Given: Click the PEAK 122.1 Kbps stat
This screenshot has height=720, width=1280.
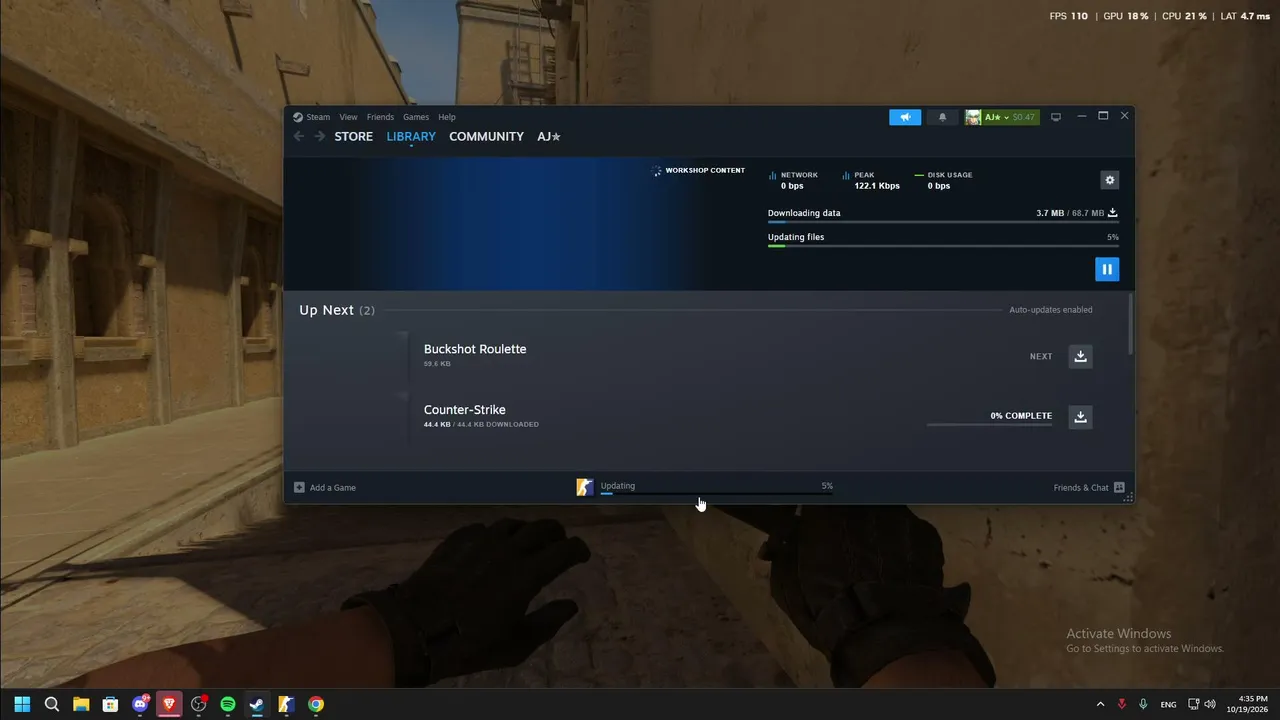Looking at the screenshot, I should [871, 180].
